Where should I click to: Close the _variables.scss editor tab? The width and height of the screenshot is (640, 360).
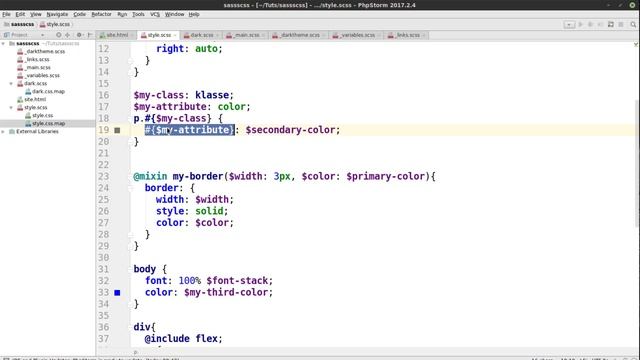(x=379, y=36)
